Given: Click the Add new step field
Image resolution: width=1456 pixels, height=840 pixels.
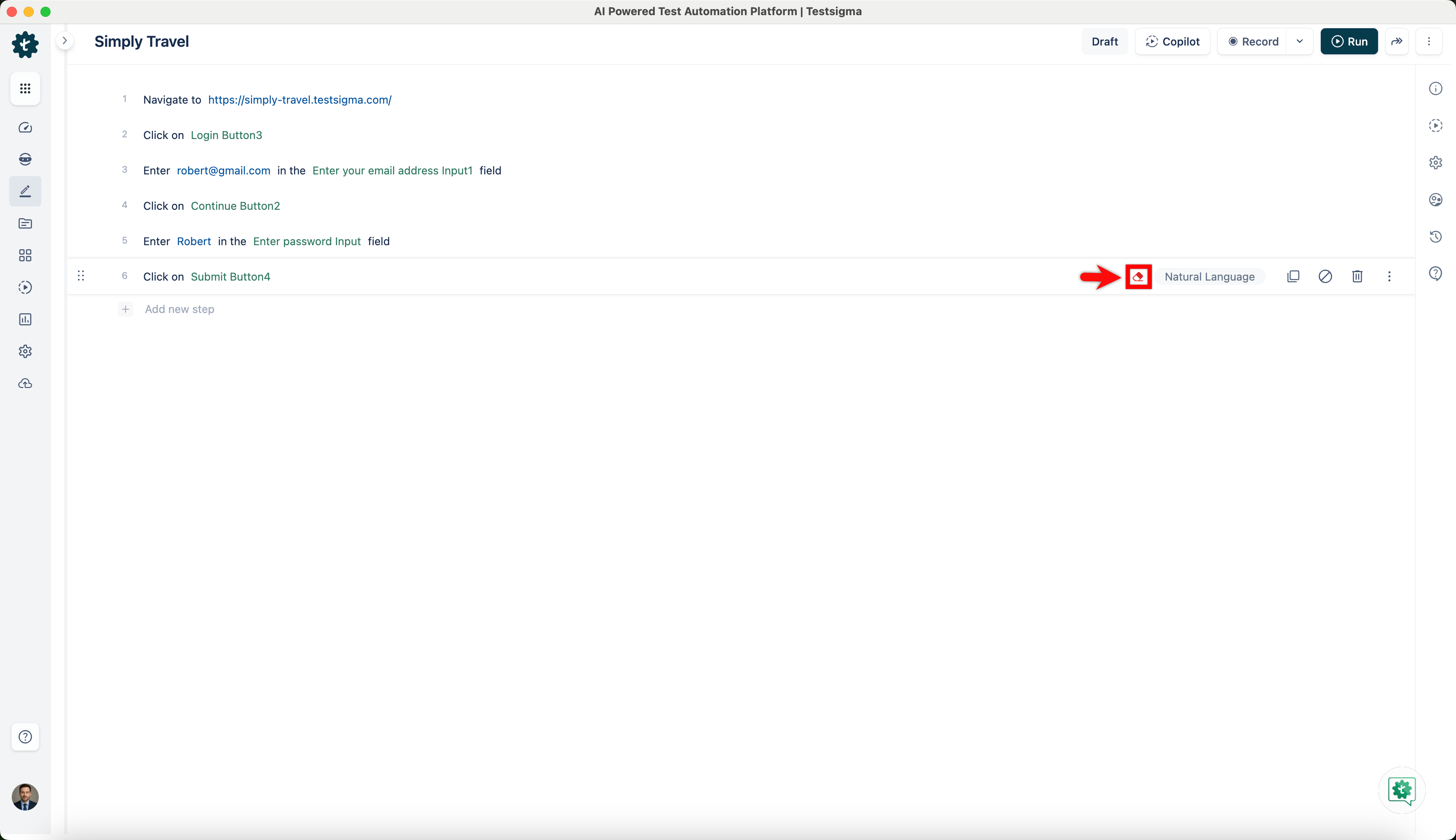Looking at the screenshot, I should coord(179,309).
